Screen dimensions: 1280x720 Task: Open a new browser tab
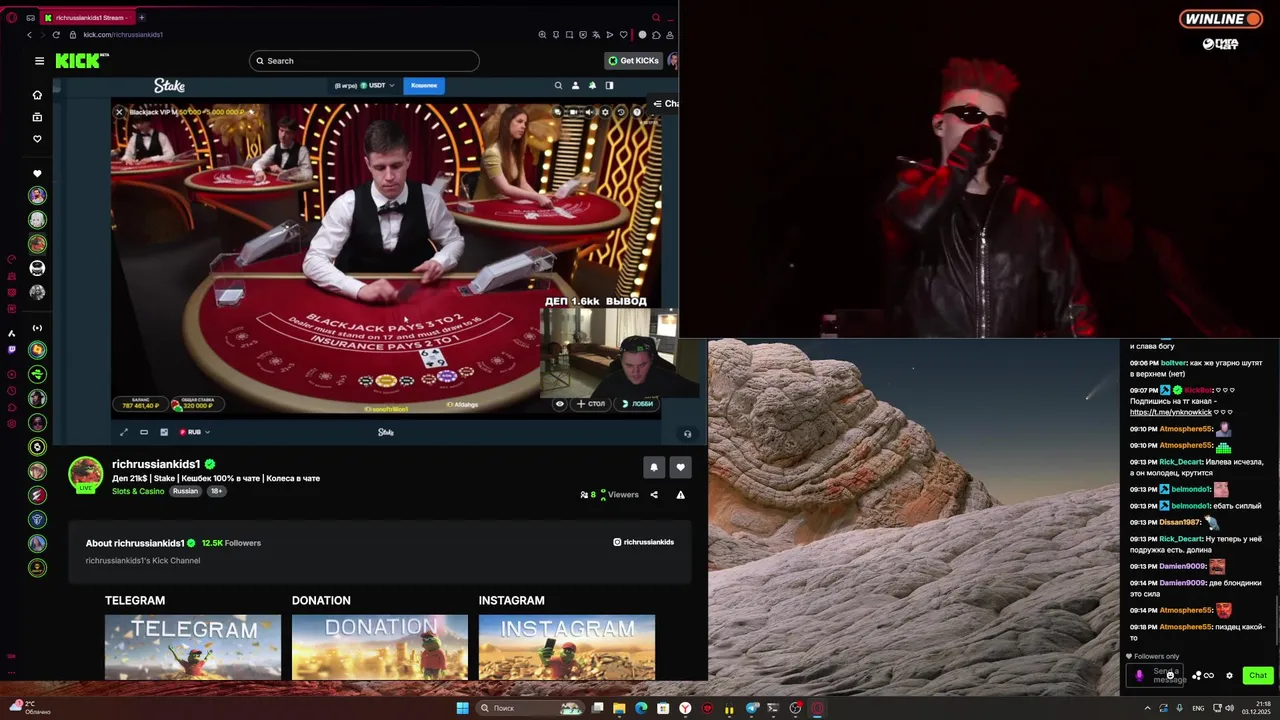tap(141, 17)
